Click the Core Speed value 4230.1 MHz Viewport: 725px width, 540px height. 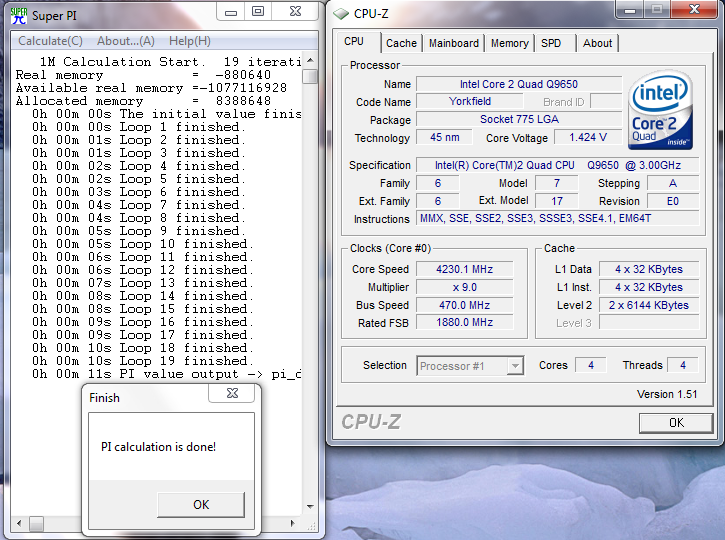click(465, 269)
